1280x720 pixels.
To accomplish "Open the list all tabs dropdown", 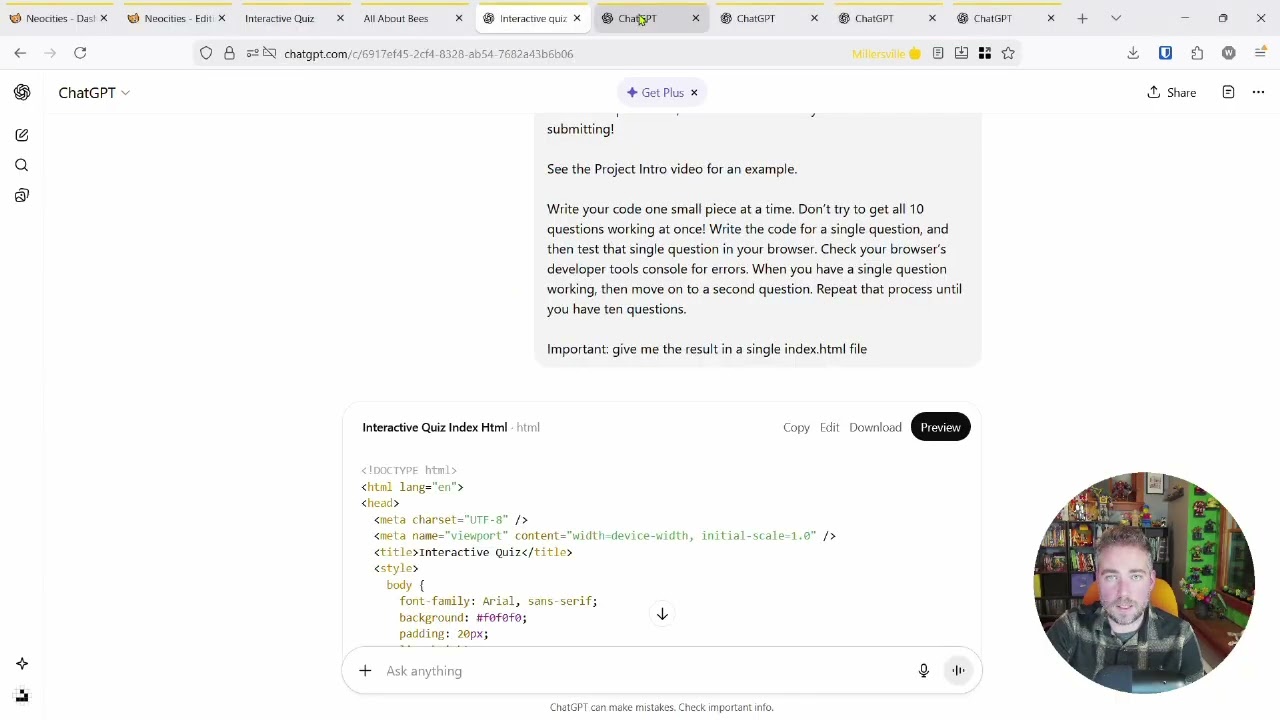I will [x=1116, y=18].
